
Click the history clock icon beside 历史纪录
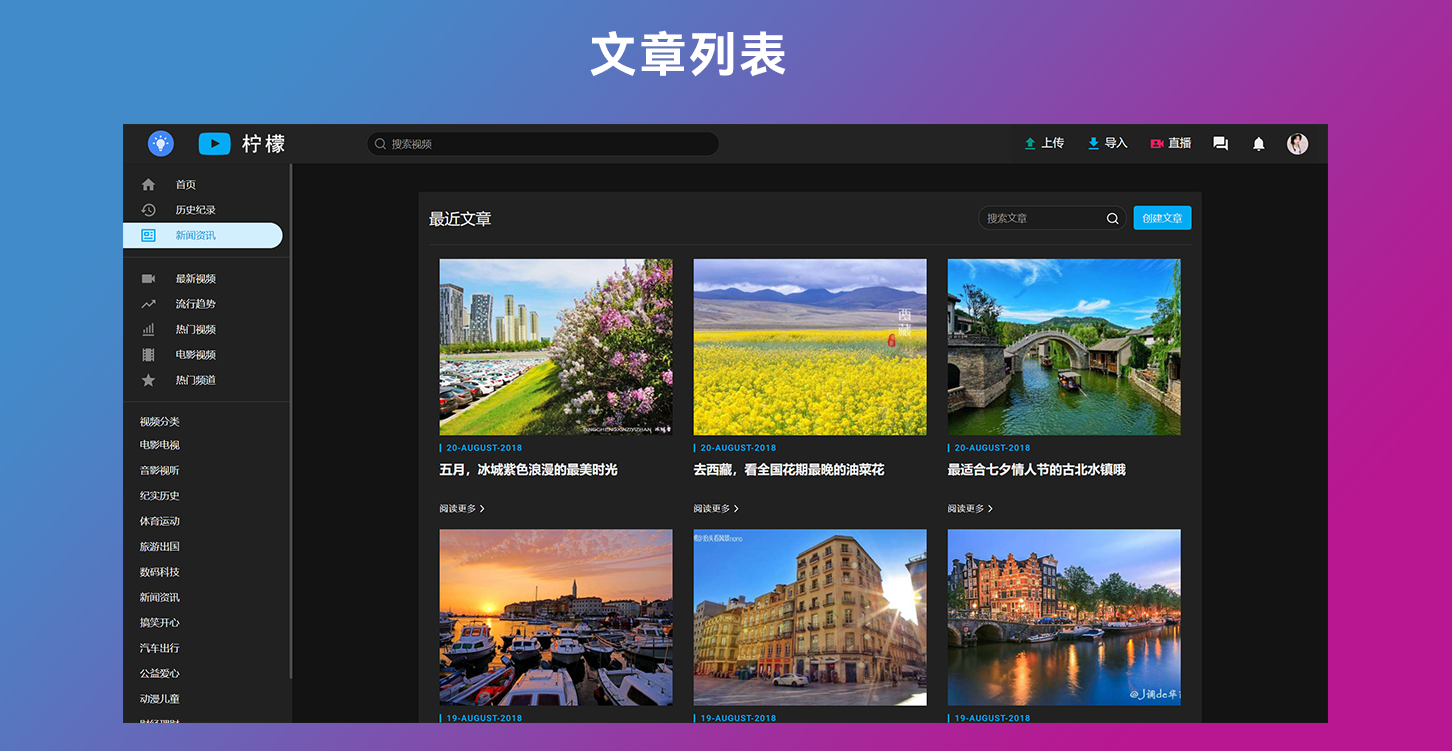149,210
